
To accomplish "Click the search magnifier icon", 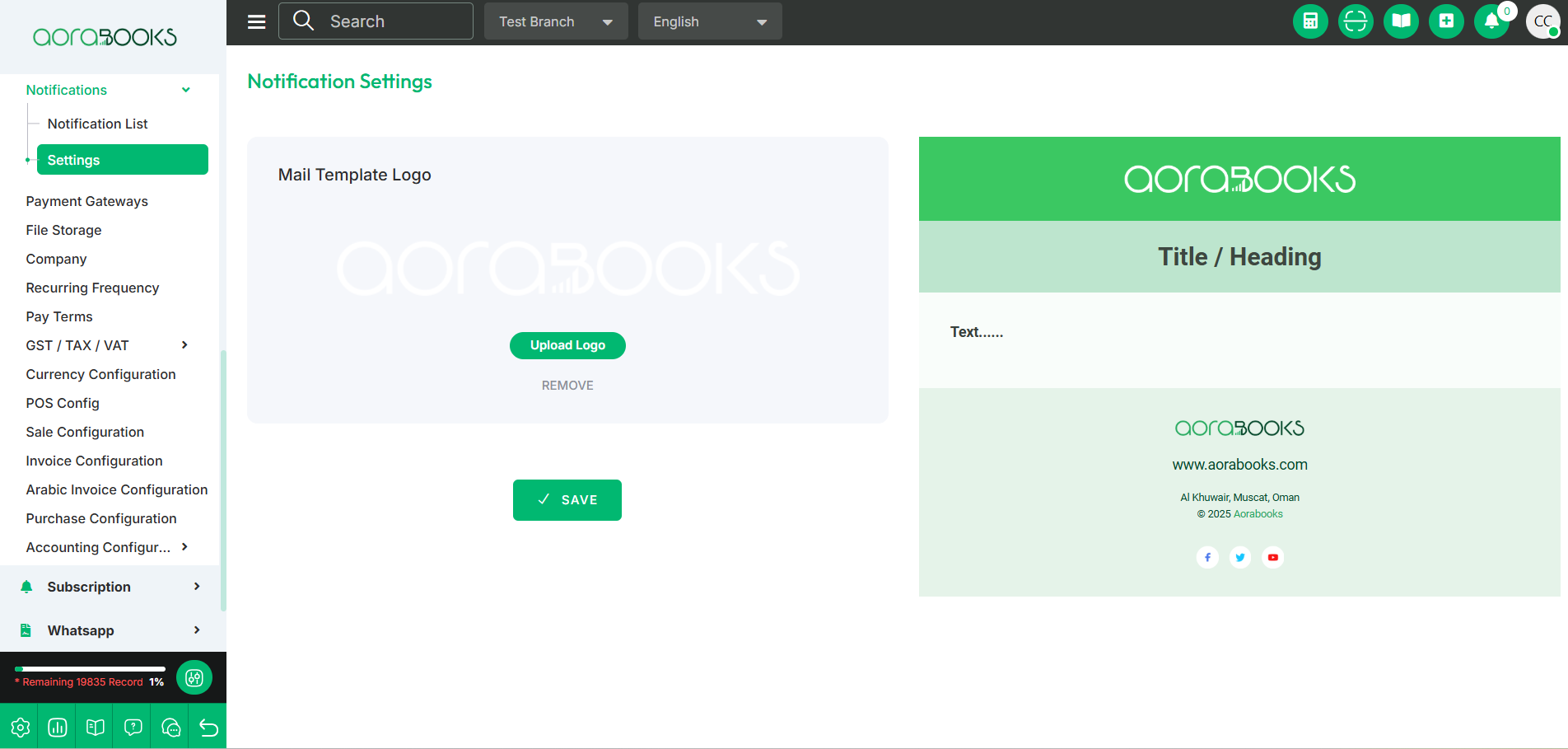I will (304, 21).
